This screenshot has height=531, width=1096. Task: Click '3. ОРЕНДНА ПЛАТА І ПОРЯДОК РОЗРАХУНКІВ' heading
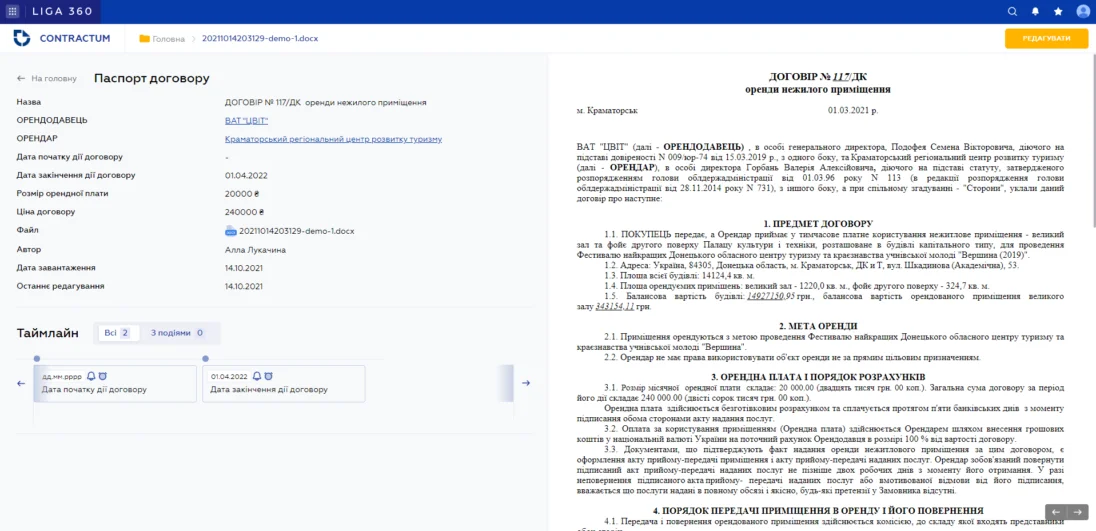[818, 377]
